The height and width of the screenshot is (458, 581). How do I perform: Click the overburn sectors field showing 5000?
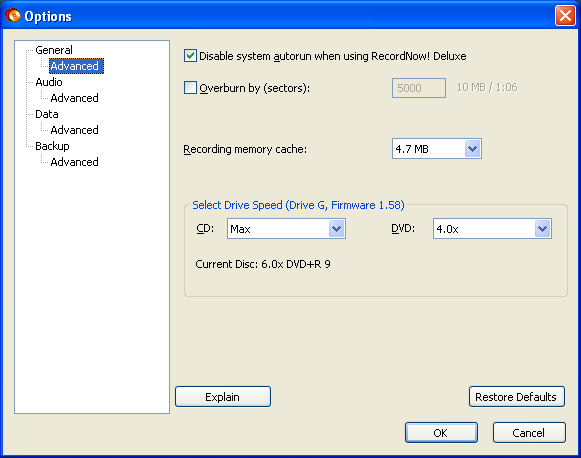point(419,88)
